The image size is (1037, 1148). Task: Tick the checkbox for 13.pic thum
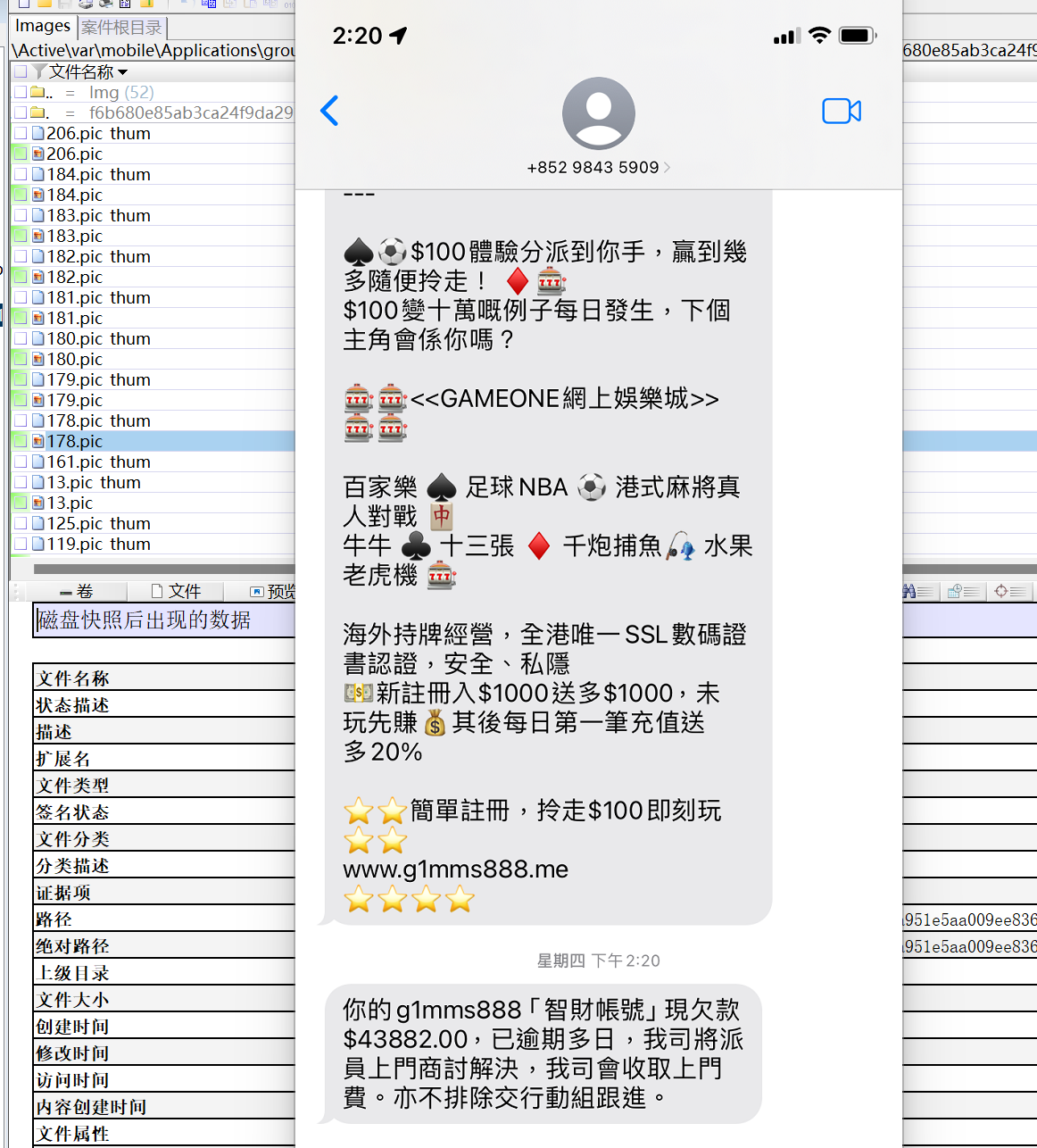[x=21, y=482]
